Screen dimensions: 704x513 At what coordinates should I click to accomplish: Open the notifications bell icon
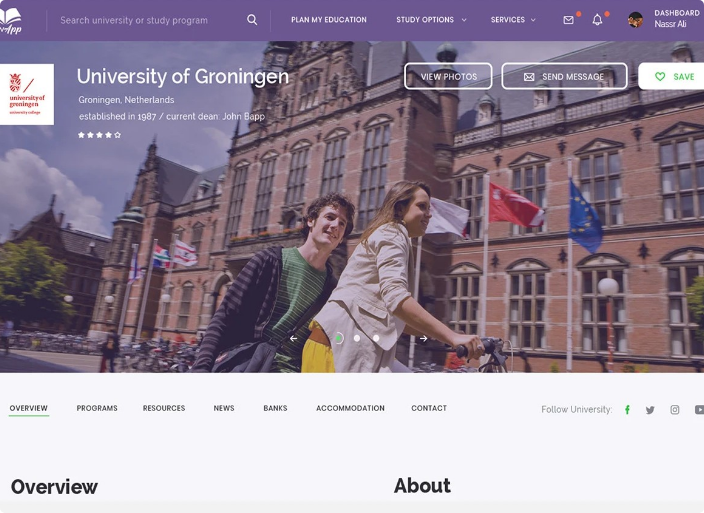597,20
